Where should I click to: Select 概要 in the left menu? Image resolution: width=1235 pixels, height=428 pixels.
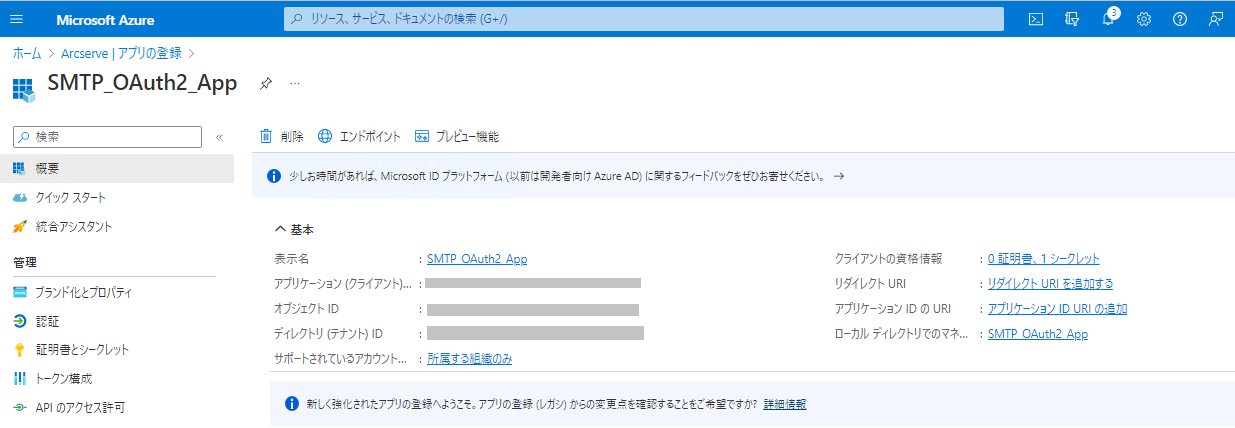click(x=117, y=168)
